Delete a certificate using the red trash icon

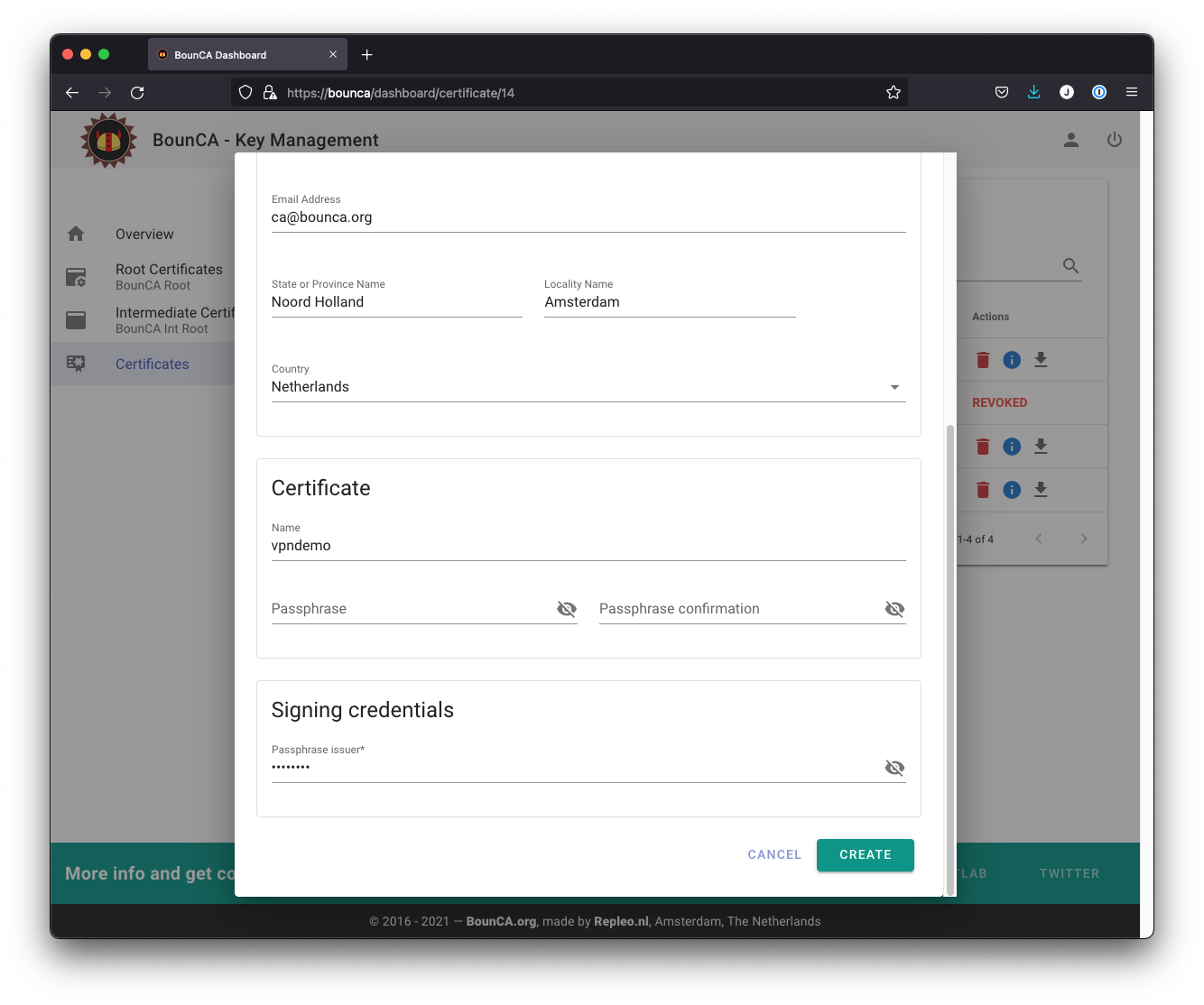tap(982, 359)
